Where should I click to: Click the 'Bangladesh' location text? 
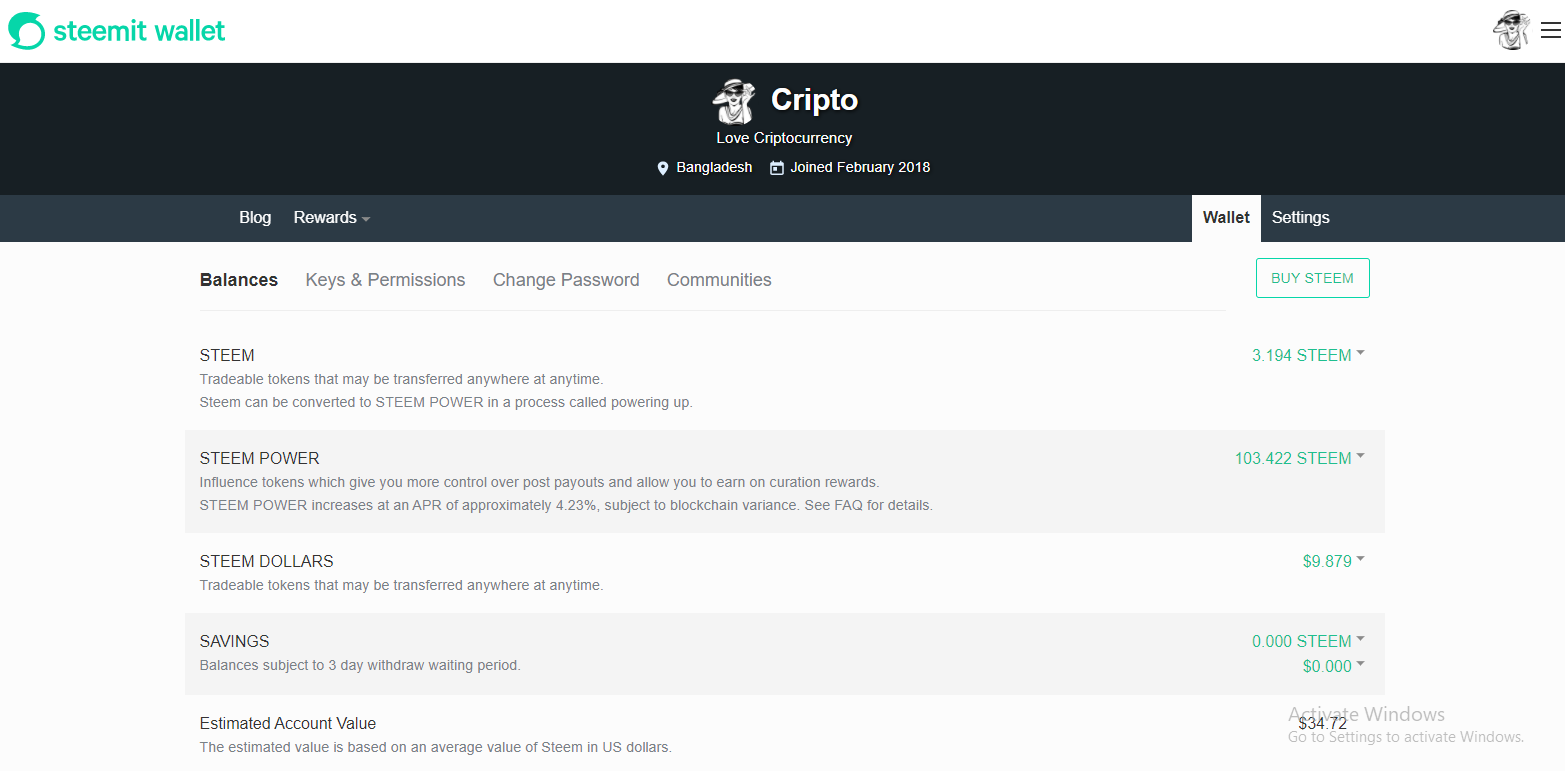click(714, 168)
